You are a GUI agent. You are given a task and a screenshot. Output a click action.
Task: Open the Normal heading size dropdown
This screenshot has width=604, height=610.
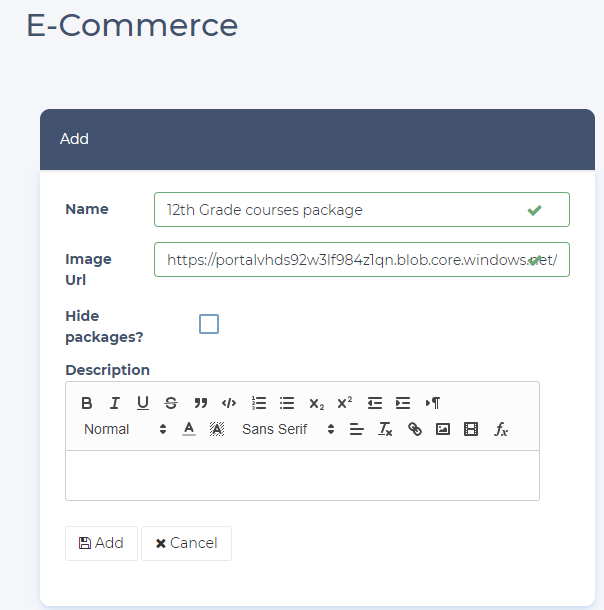click(125, 429)
